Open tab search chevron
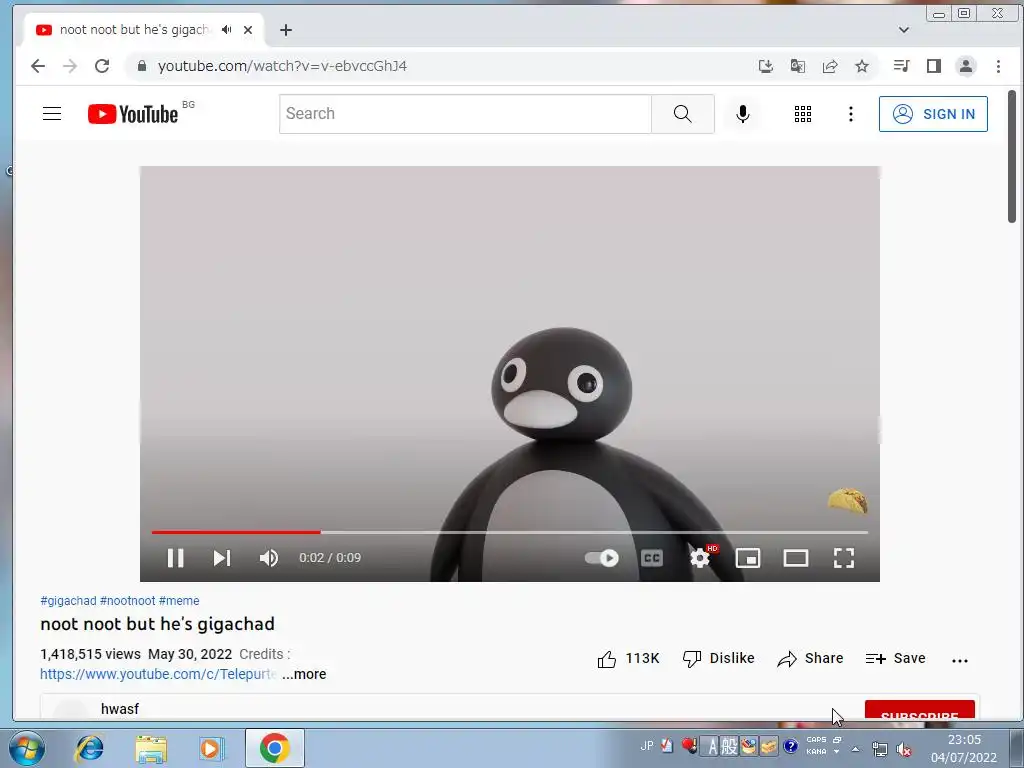Screen dimensions: 1024x768 904,29
